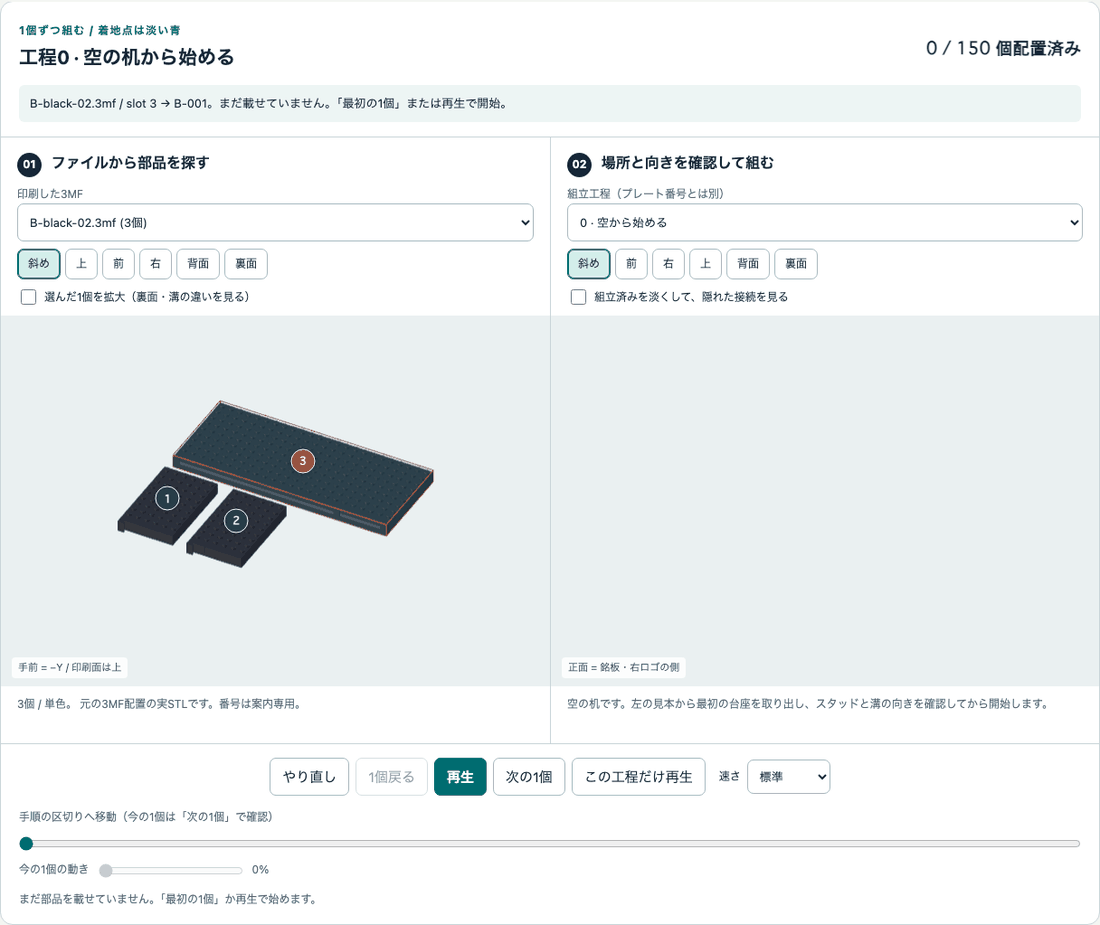Viewport: 1100px width, 925px height.
Task: Set the assembly panel view to 上
Action: pyautogui.click(x=706, y=264)
